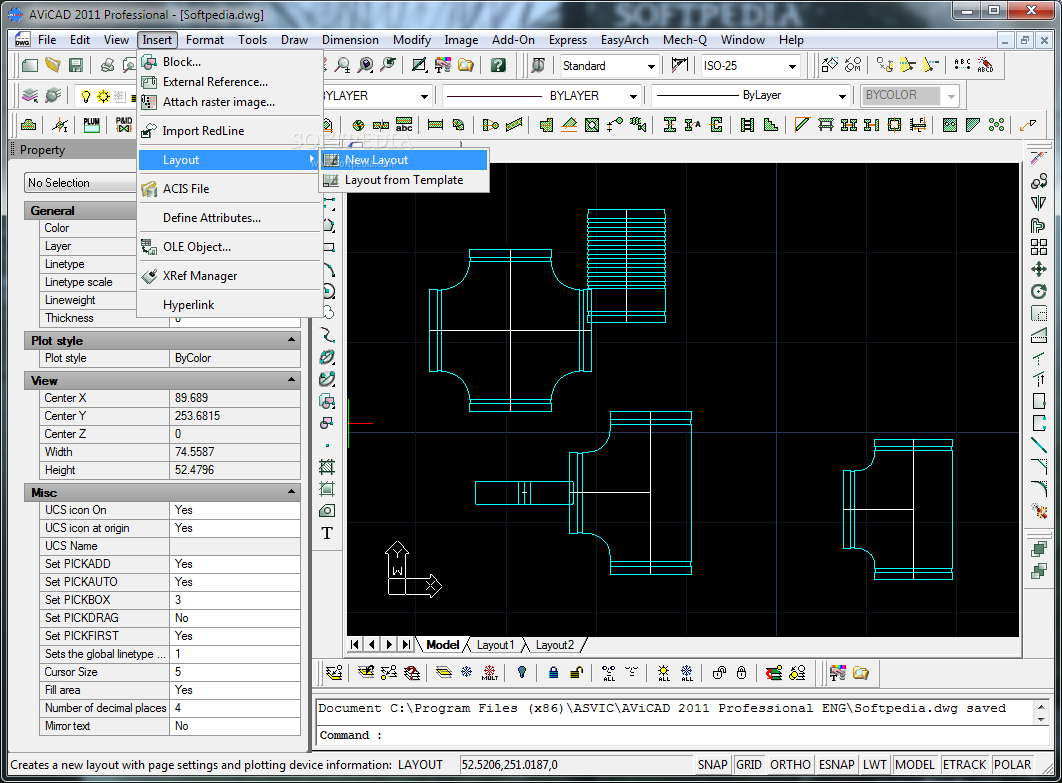Screen dimensions: 1062x783
Task: Click the Mirror tool icon
Action: pyautogui.click(x=1038, y=203)
